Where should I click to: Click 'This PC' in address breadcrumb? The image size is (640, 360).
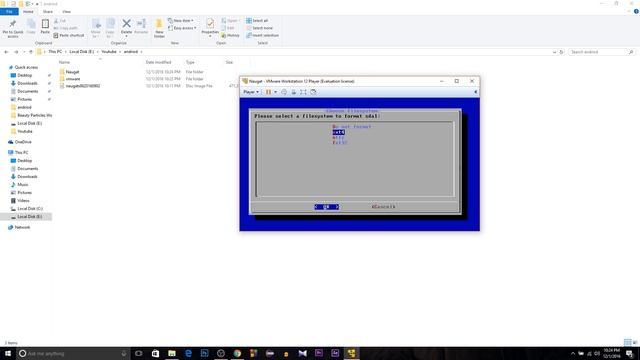click(55, 52)
